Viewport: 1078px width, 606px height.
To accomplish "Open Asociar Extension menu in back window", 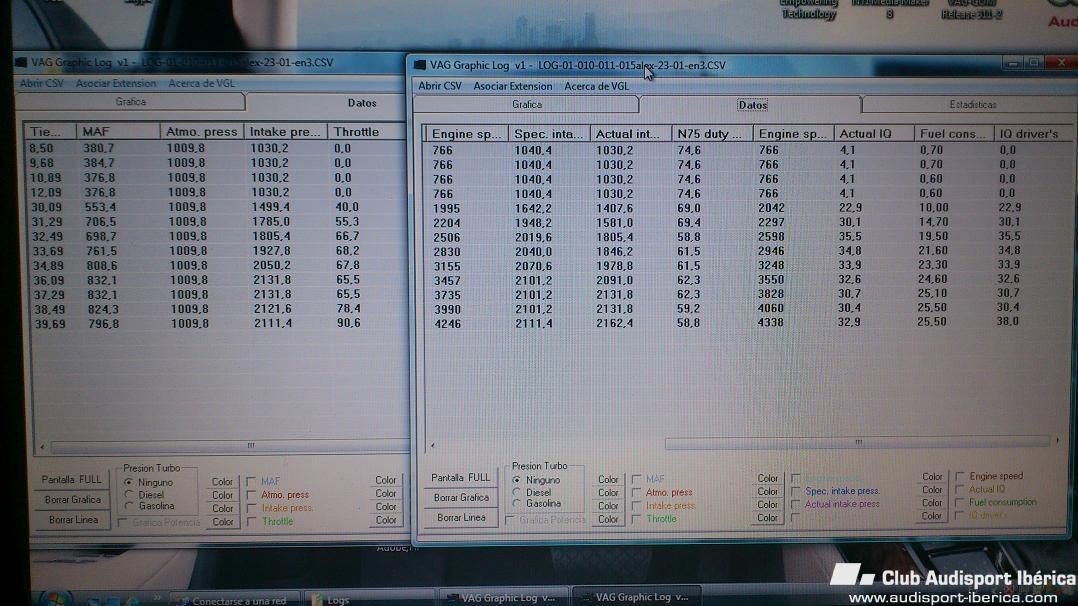I will pyautogui.click(x=116, y=83).
